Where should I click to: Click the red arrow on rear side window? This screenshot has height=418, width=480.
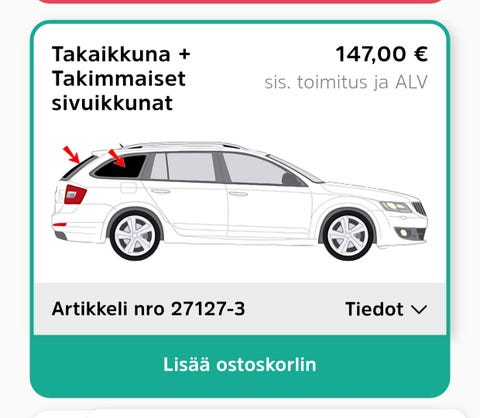(x=117, y=158)
